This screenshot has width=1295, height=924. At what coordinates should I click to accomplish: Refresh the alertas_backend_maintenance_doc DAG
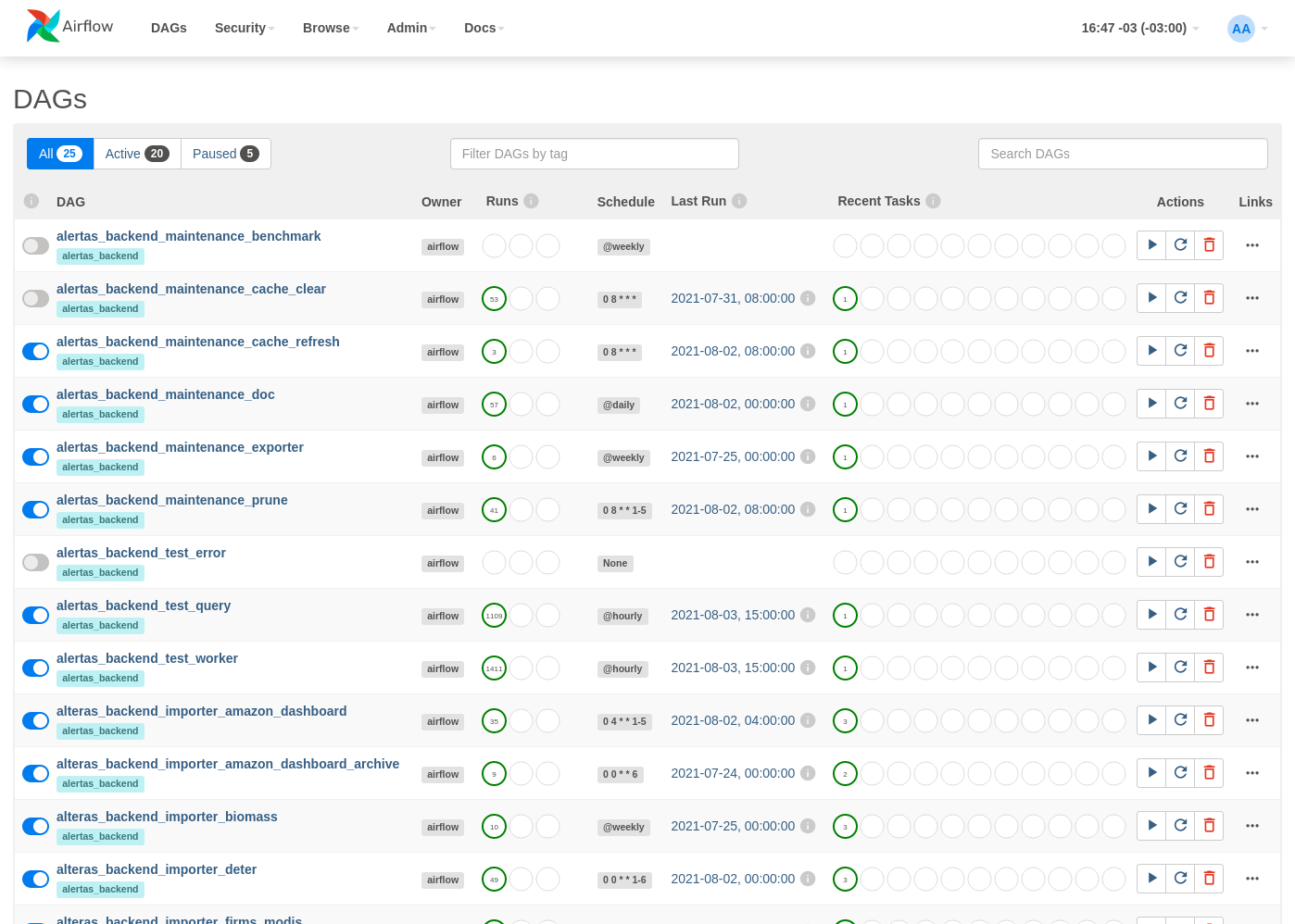[1180, 404]
